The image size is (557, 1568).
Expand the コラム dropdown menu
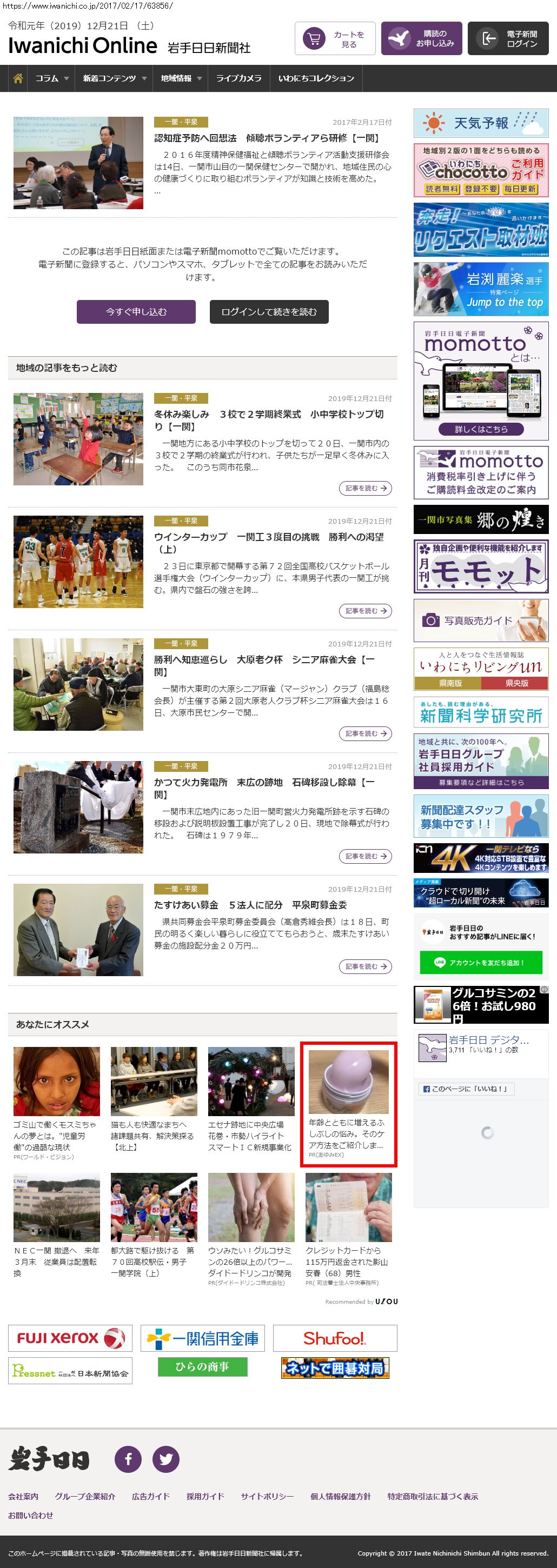52,78
